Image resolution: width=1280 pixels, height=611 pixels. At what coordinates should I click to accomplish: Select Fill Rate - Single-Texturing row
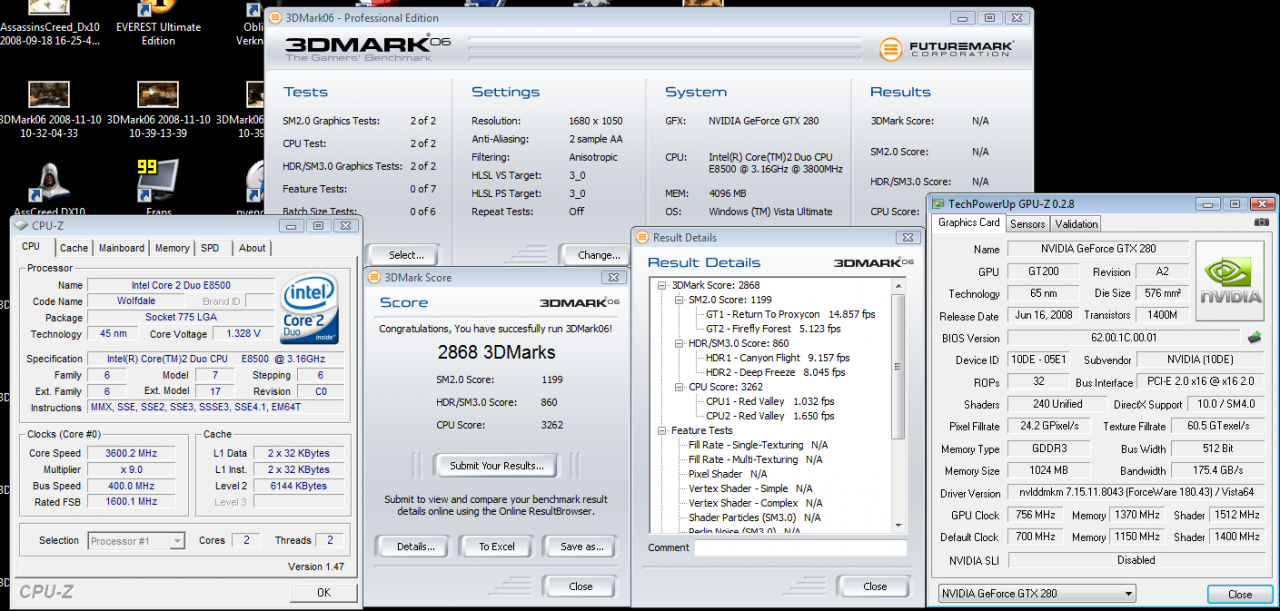(757, 445)
